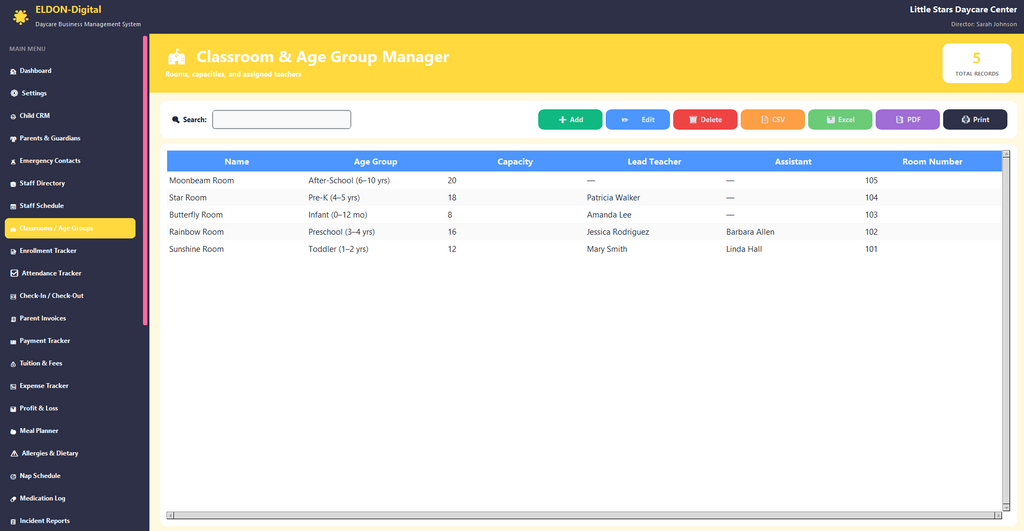Click the Assistant column header

click(793, 161)
